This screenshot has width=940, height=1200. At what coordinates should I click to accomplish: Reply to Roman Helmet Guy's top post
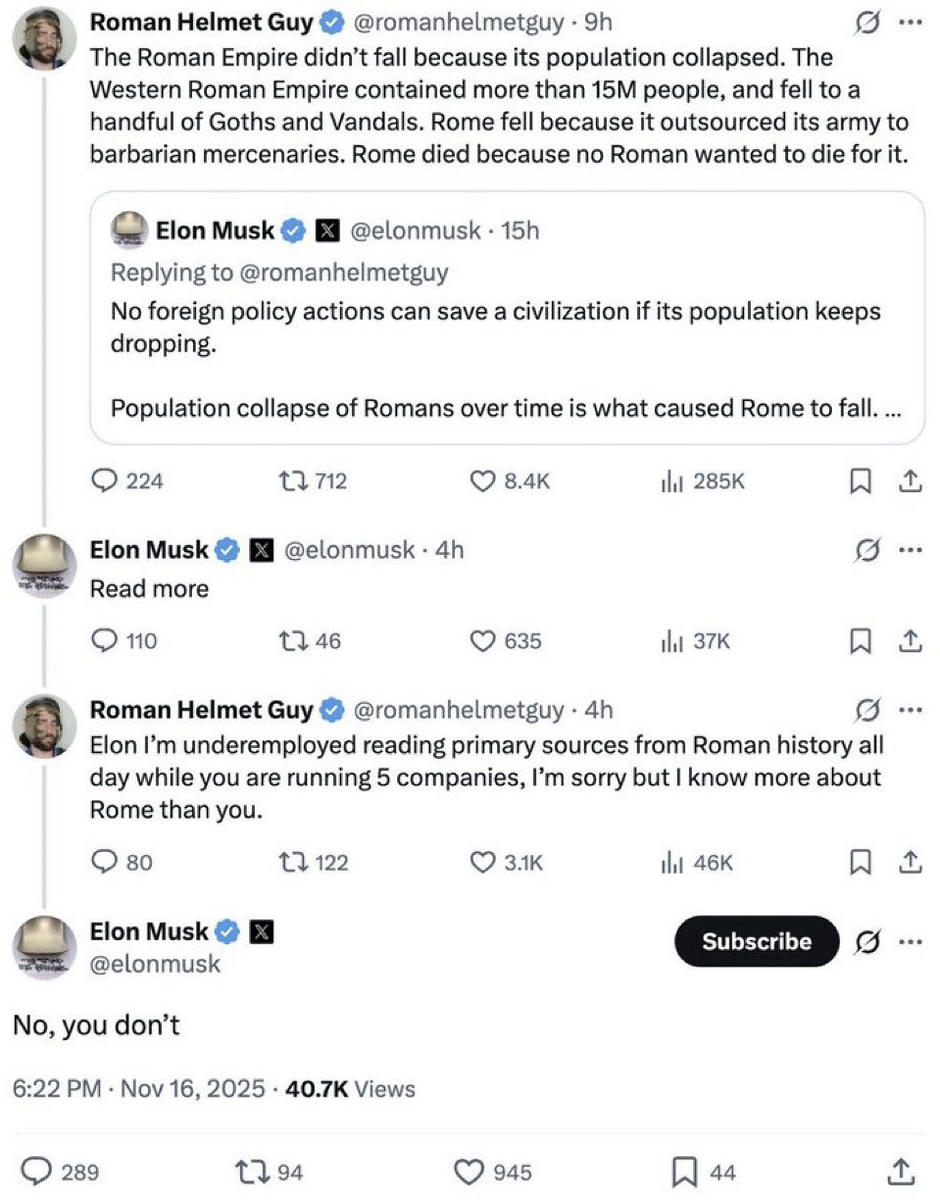[x=104, y=481]
